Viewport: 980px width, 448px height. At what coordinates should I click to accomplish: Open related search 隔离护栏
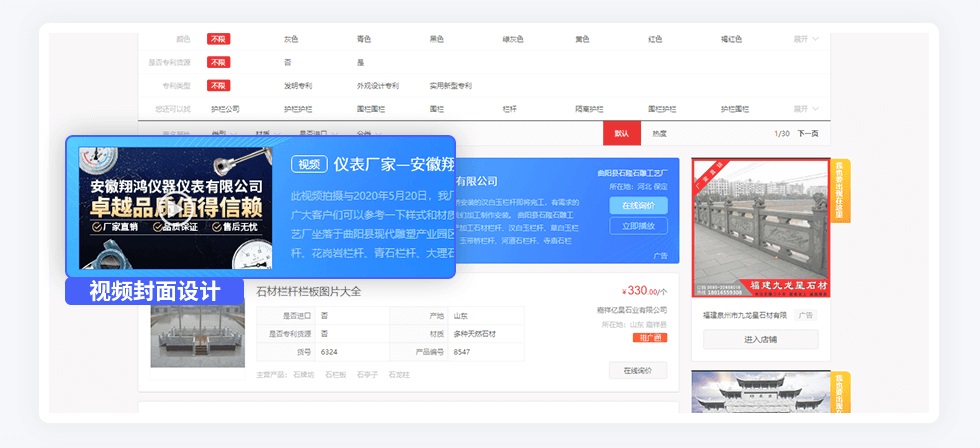pyautogui.click(x=589, y=109)
